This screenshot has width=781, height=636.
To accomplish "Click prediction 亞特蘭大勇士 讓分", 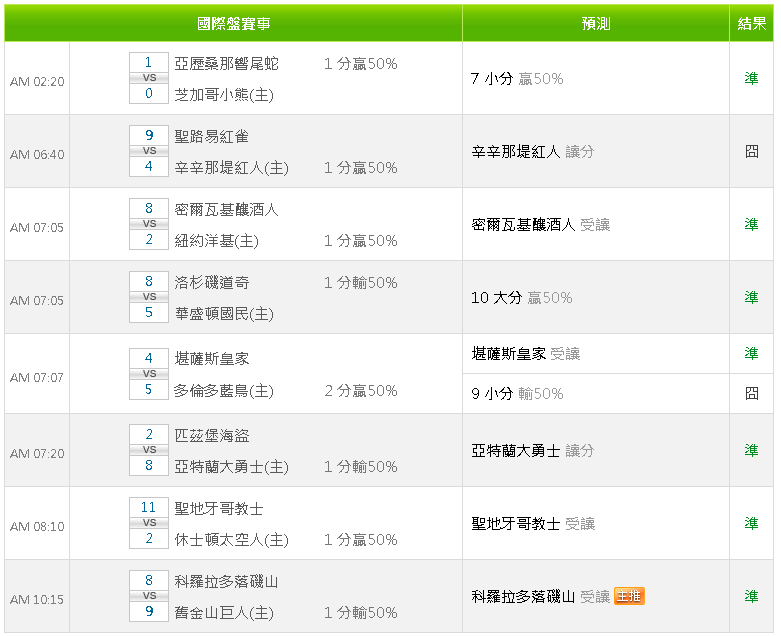I will 532,451.
